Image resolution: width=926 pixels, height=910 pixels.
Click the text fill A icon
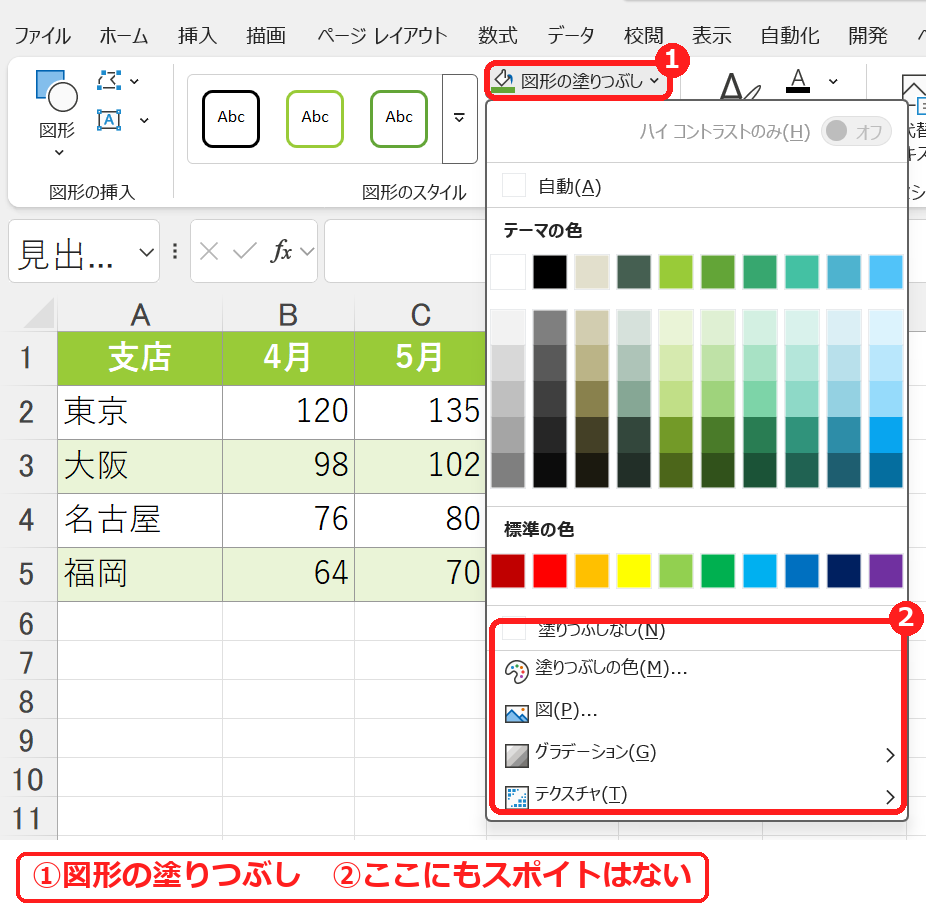pyautogui.click(x=798, y=80)
